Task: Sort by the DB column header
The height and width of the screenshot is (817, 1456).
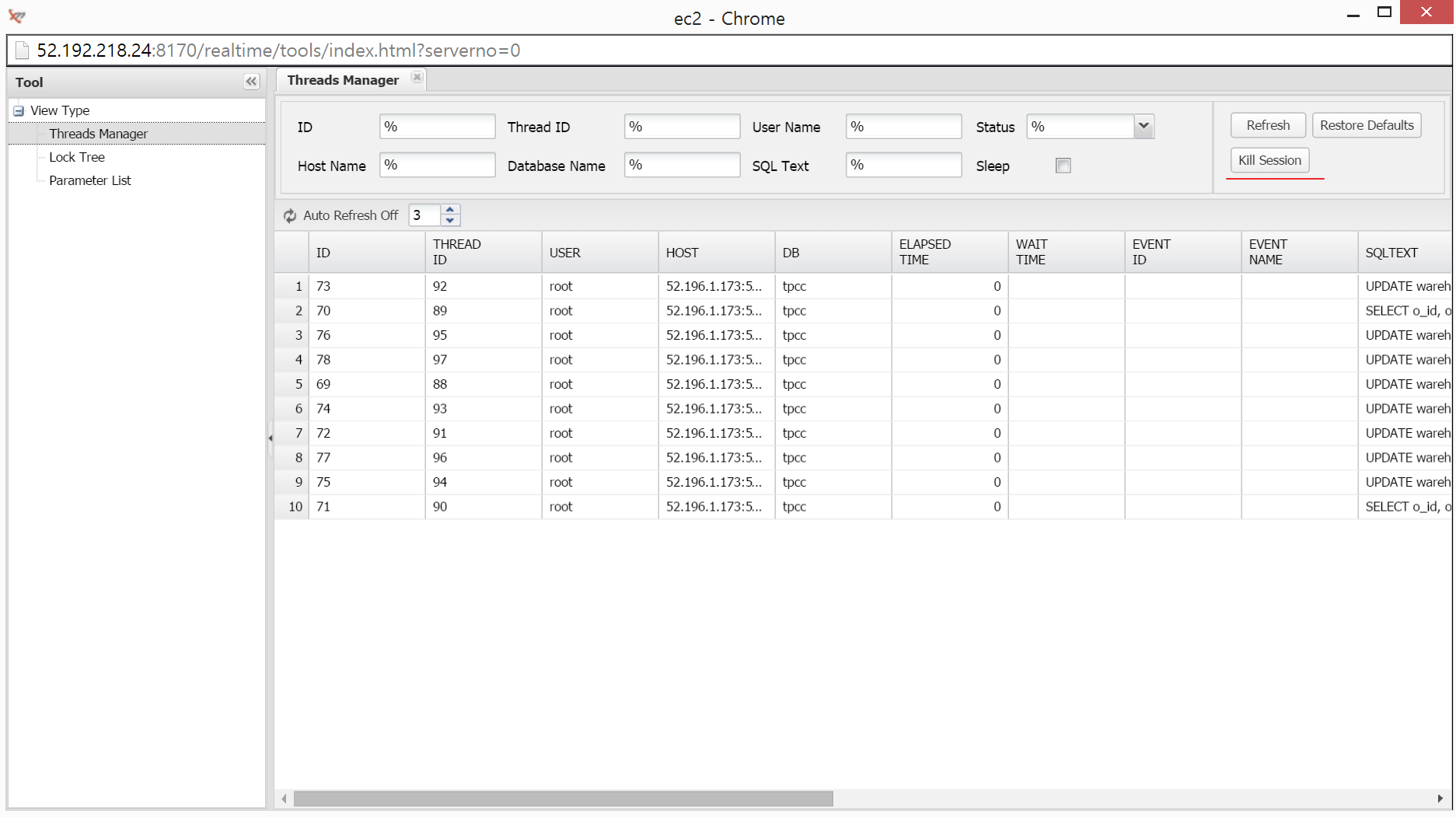Action: pos(833,253)
